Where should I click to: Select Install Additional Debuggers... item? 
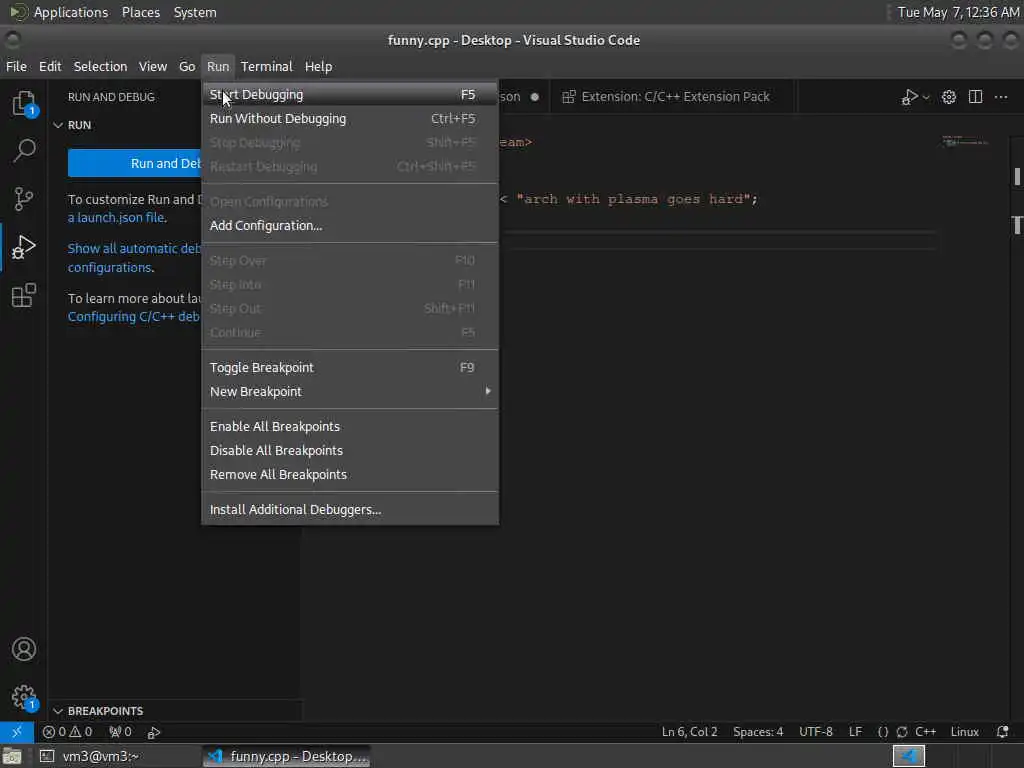coord(350,509)
